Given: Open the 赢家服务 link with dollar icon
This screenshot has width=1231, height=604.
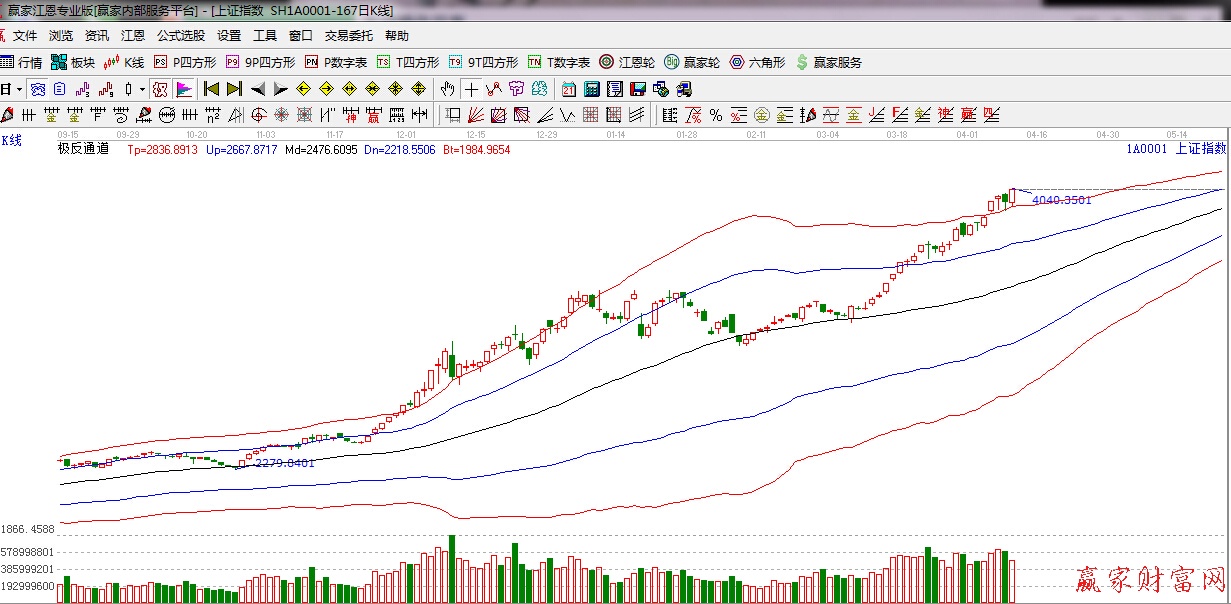Looking at the screenshot, I should coord(829,62).
